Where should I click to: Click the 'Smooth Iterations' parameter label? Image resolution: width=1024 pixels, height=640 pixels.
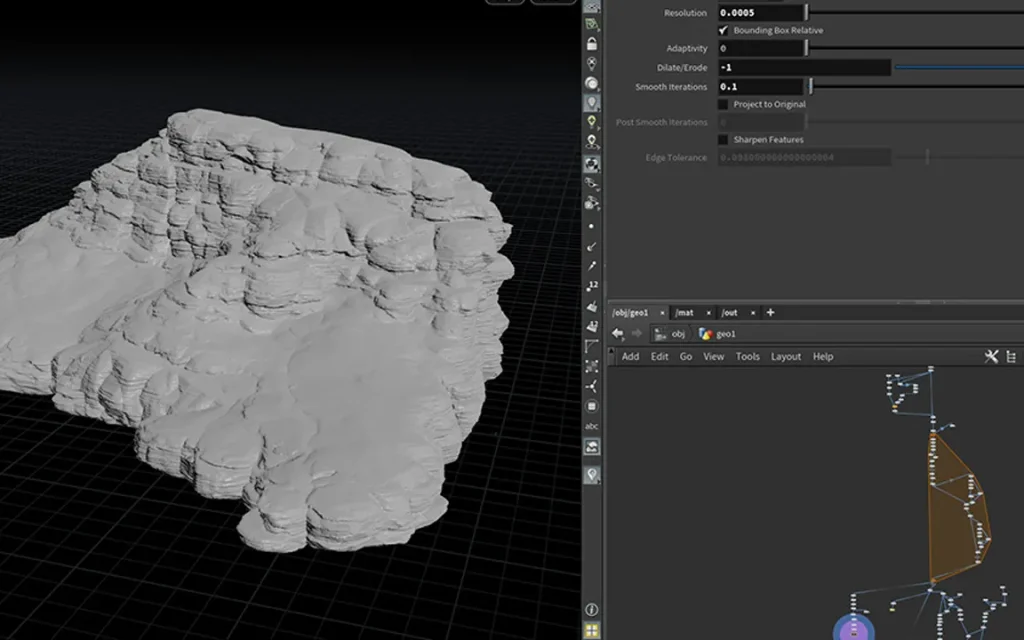[671, 87]
